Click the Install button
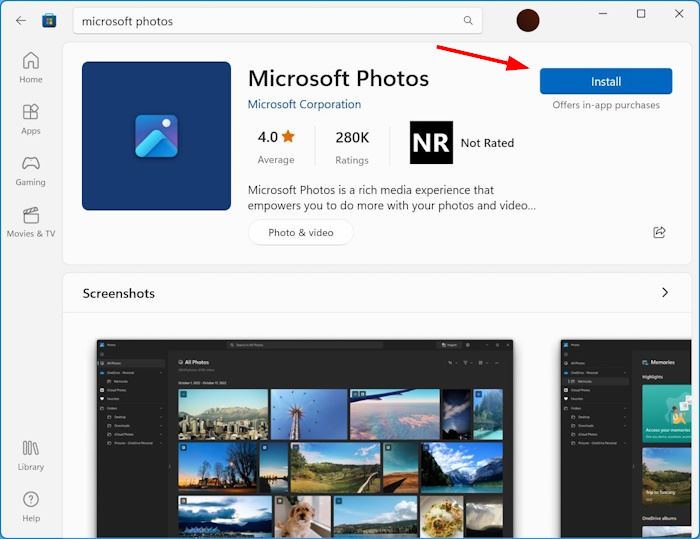This screenshot has height=539, width=700. pos(606,81)
